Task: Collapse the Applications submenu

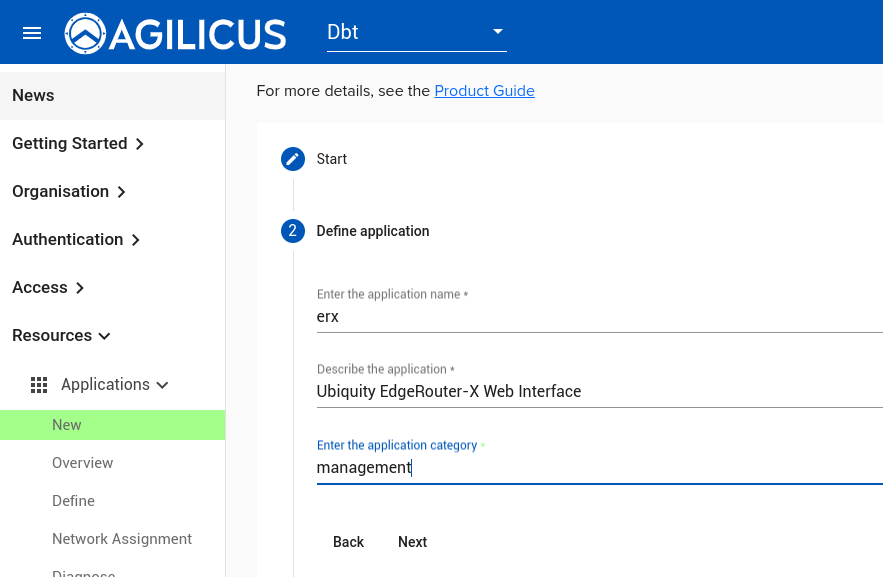Action: point(113,384)
